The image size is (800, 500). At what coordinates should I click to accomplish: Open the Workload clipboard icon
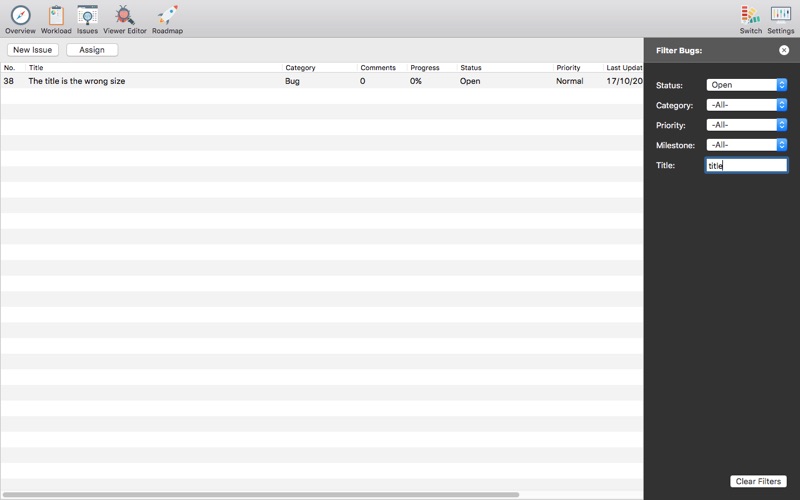point(56,15)
